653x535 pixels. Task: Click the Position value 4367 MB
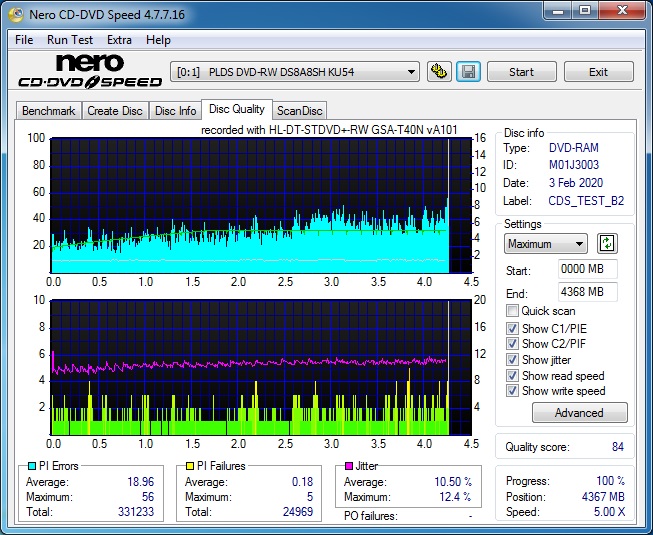pos(603,497)
